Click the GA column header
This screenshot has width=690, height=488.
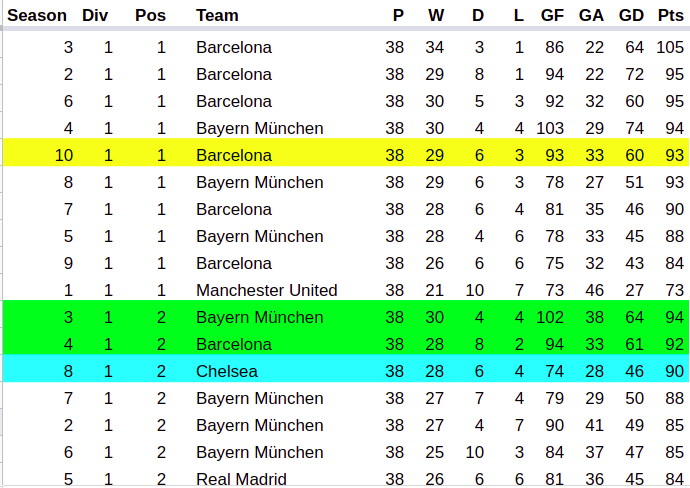(591, 15)
